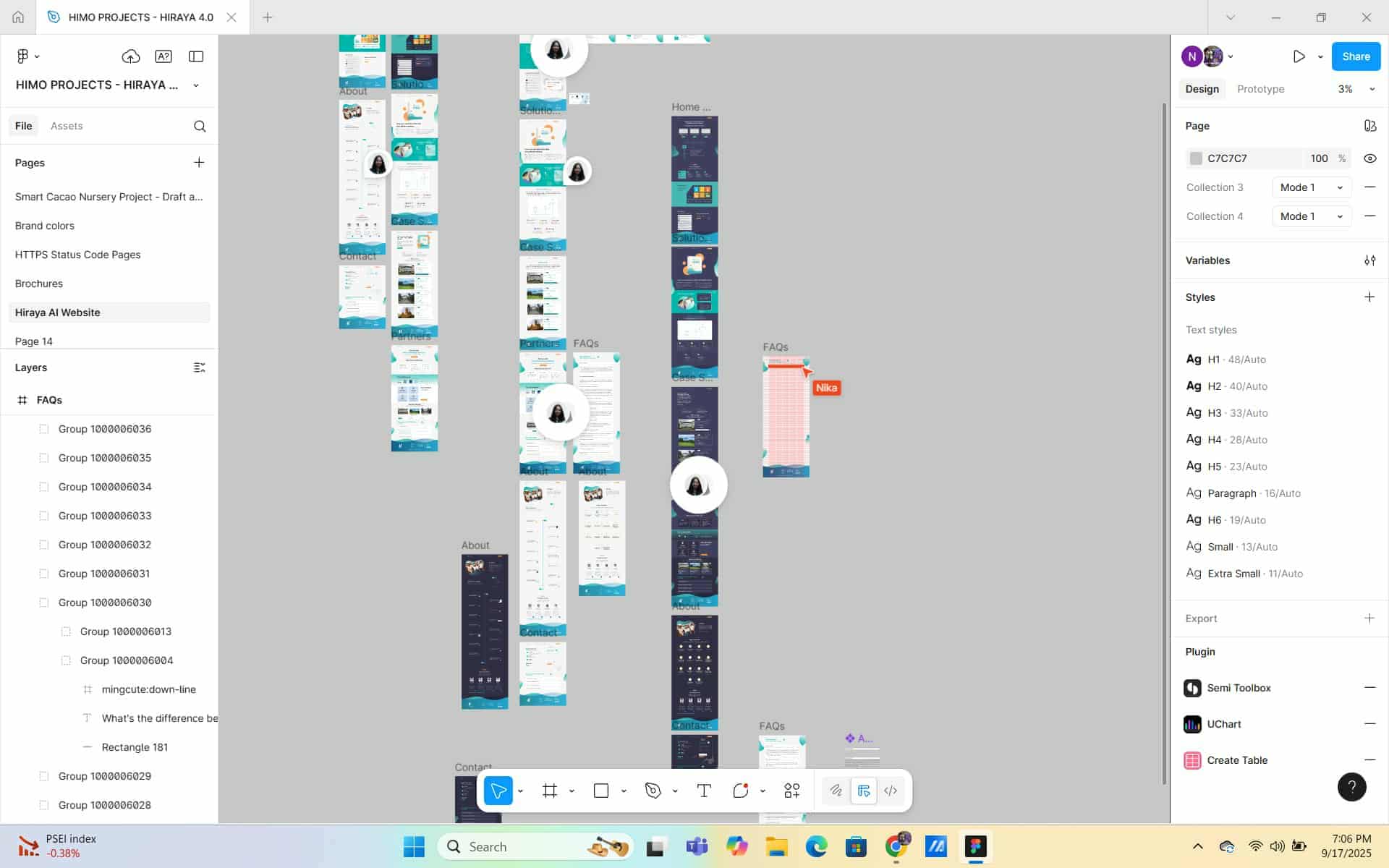The height and width of the screenshot is (868, 1389).
Task: Select the Text tool
Action: pyautogui.click(x=703, y=791)
